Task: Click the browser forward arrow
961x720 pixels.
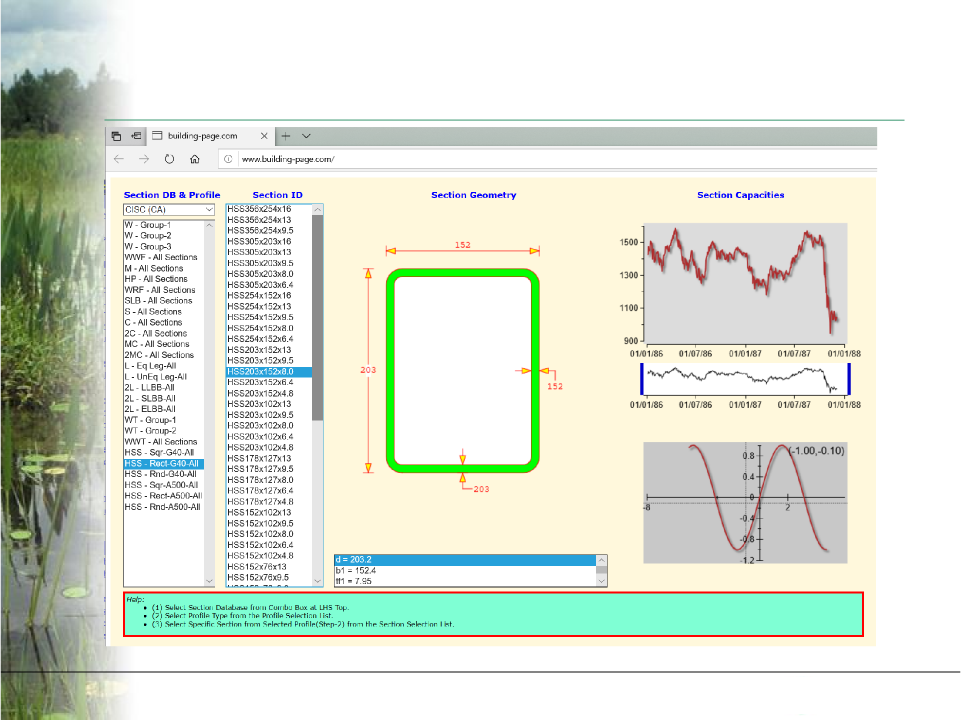Action: (144, 159)
